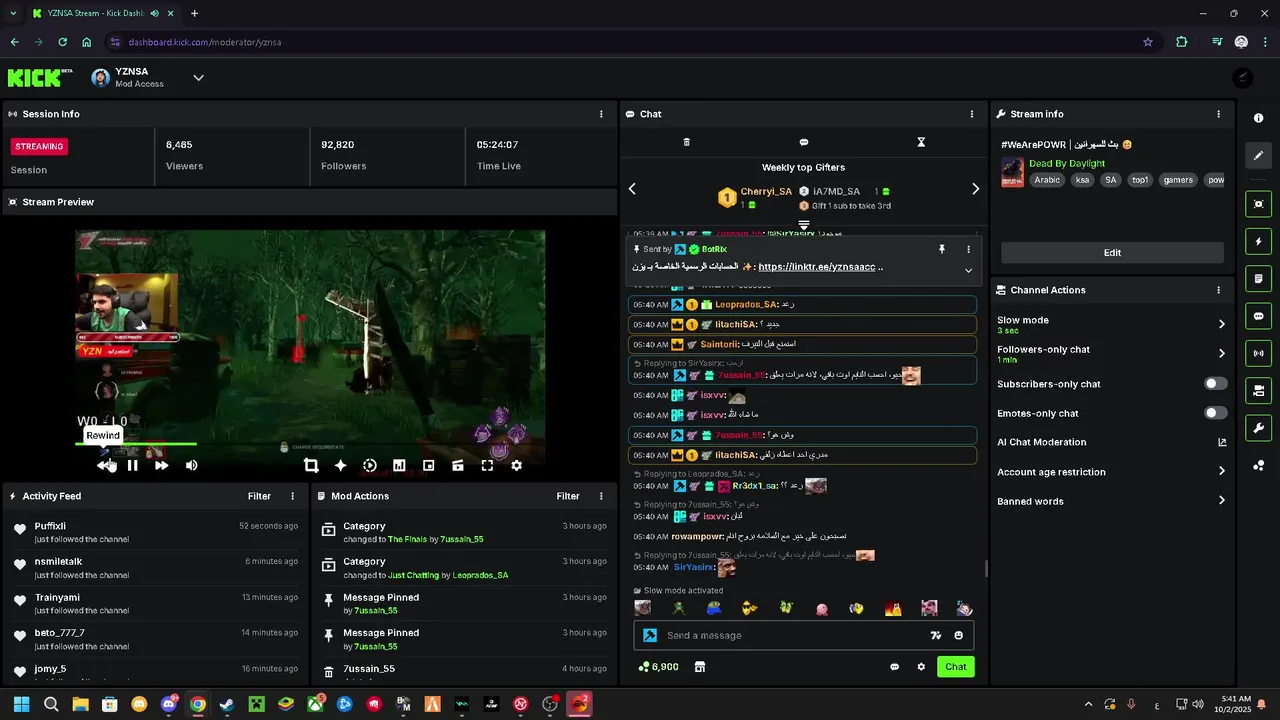Select the Arabic stream tag
Viewport: 1280px width, 720px height.
1047,180
